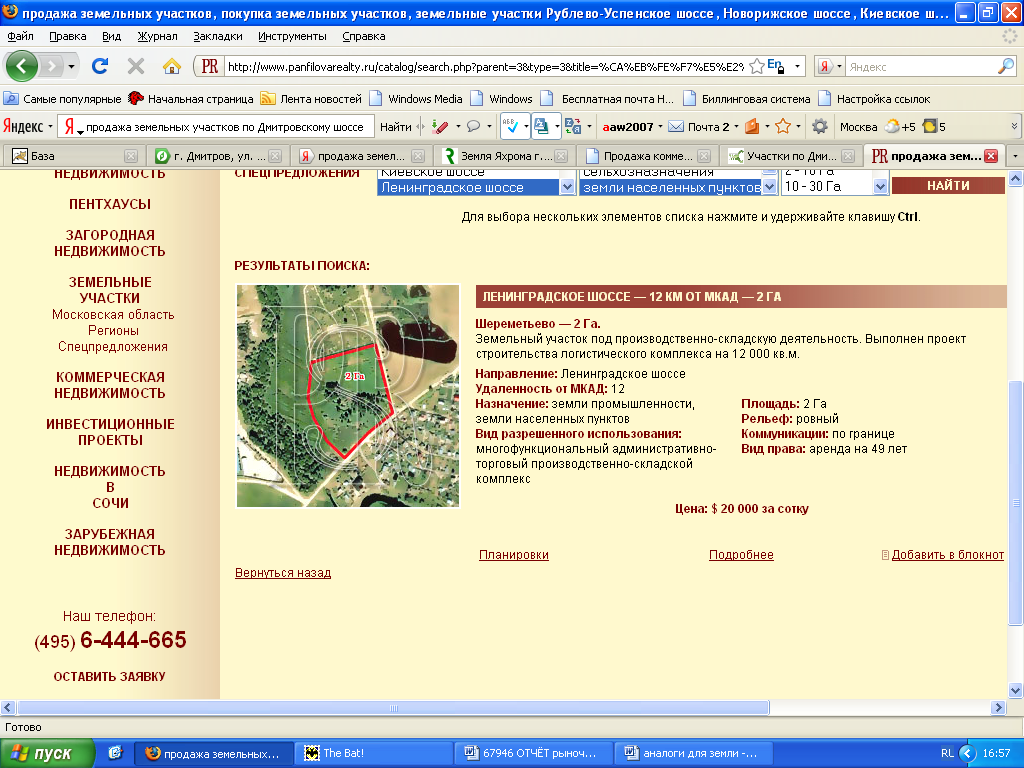The height and width of the screenshot is (768, 1024).
Task: Click the НАЙТИ search button
Action: coord(948,185)
